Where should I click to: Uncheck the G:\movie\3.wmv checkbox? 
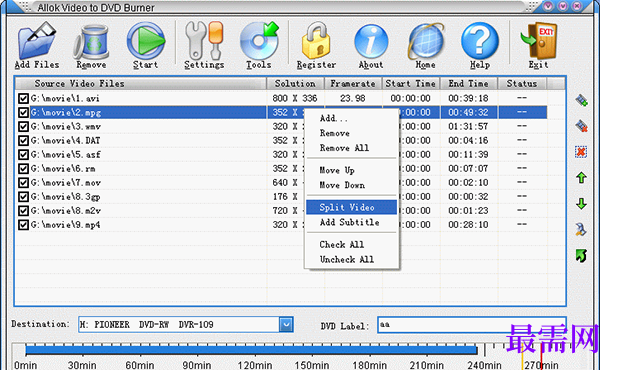point(23,126)
